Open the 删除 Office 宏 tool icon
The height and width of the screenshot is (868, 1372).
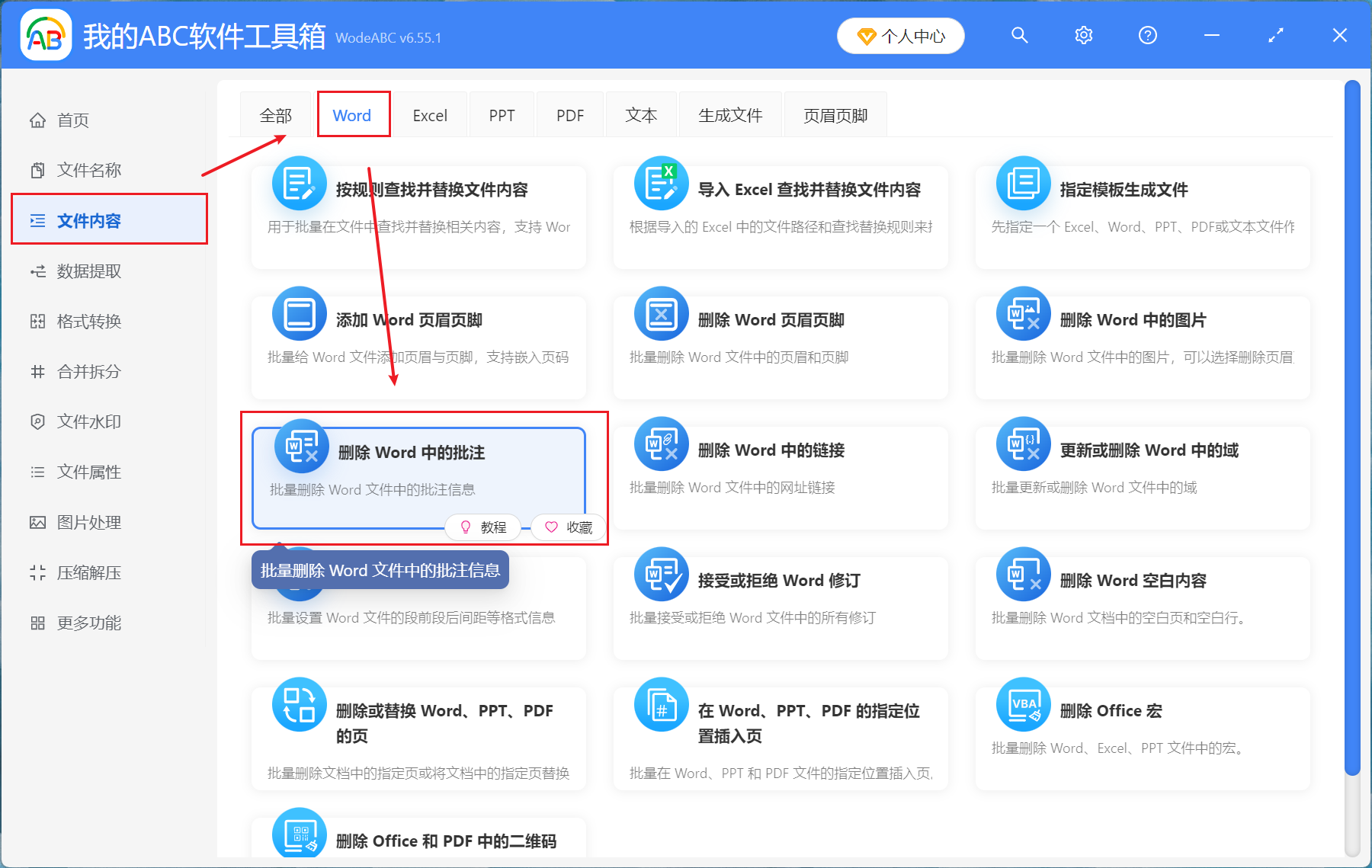1023,705
